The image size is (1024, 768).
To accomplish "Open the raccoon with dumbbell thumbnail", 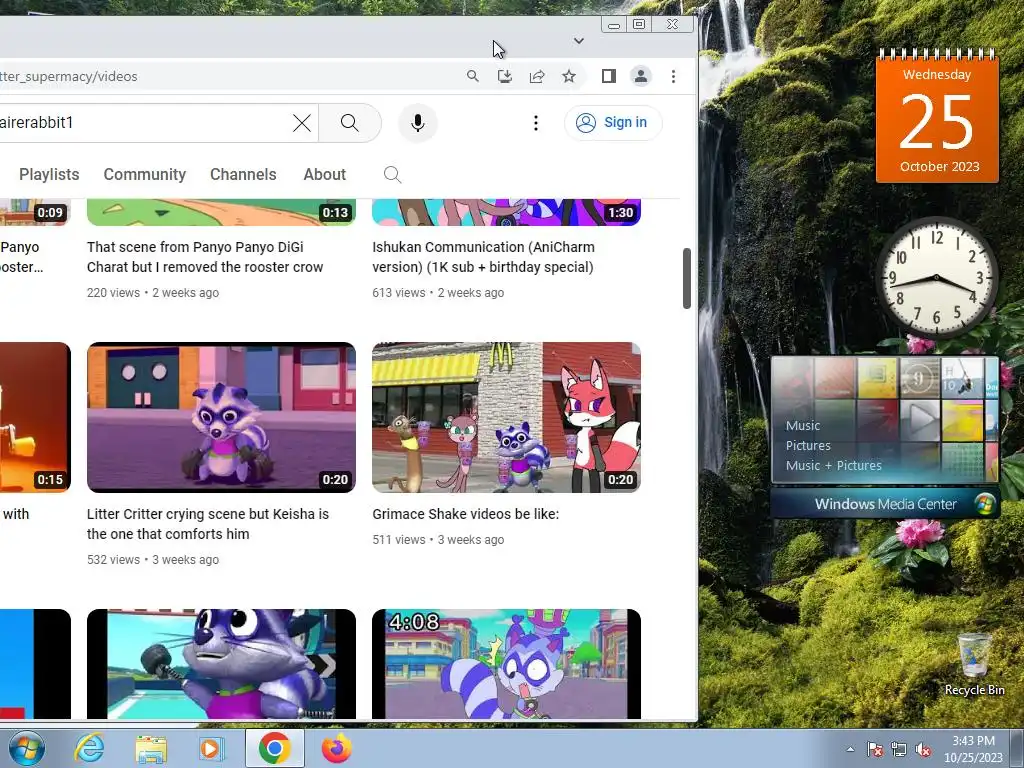I will pos(221,664).
